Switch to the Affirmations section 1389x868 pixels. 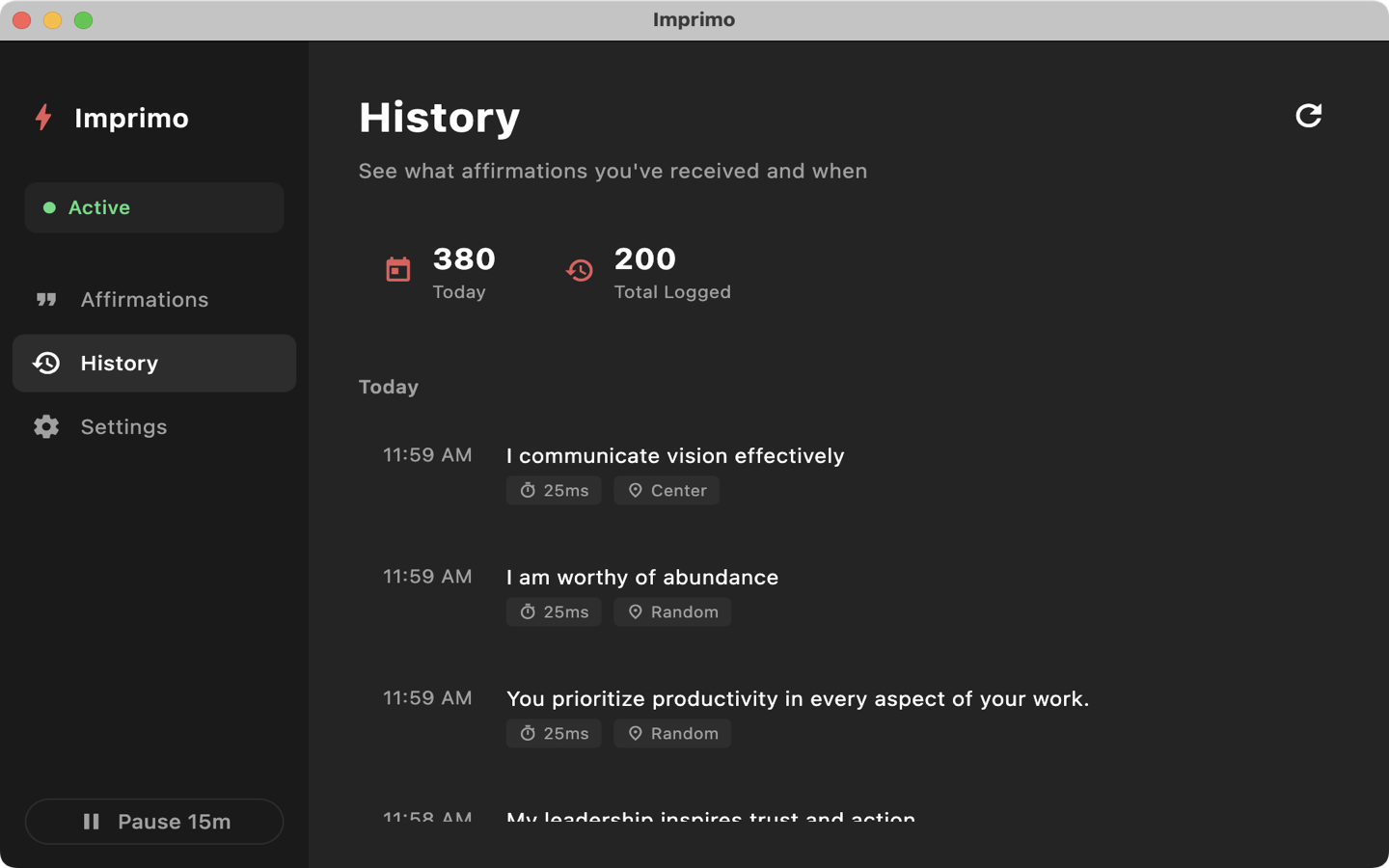coord(144,300)
